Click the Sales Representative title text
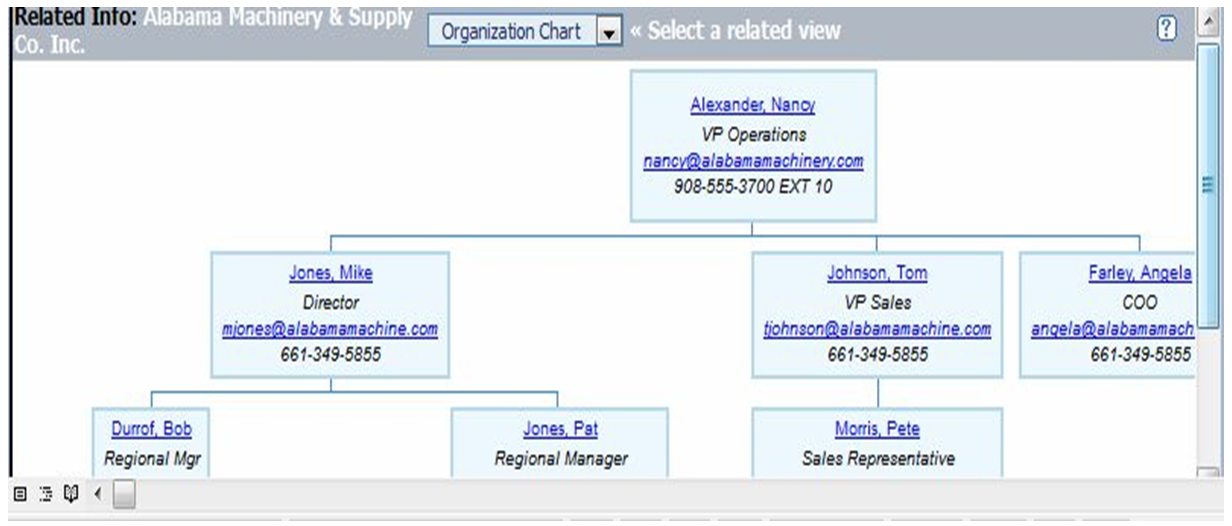 [877, 459]
